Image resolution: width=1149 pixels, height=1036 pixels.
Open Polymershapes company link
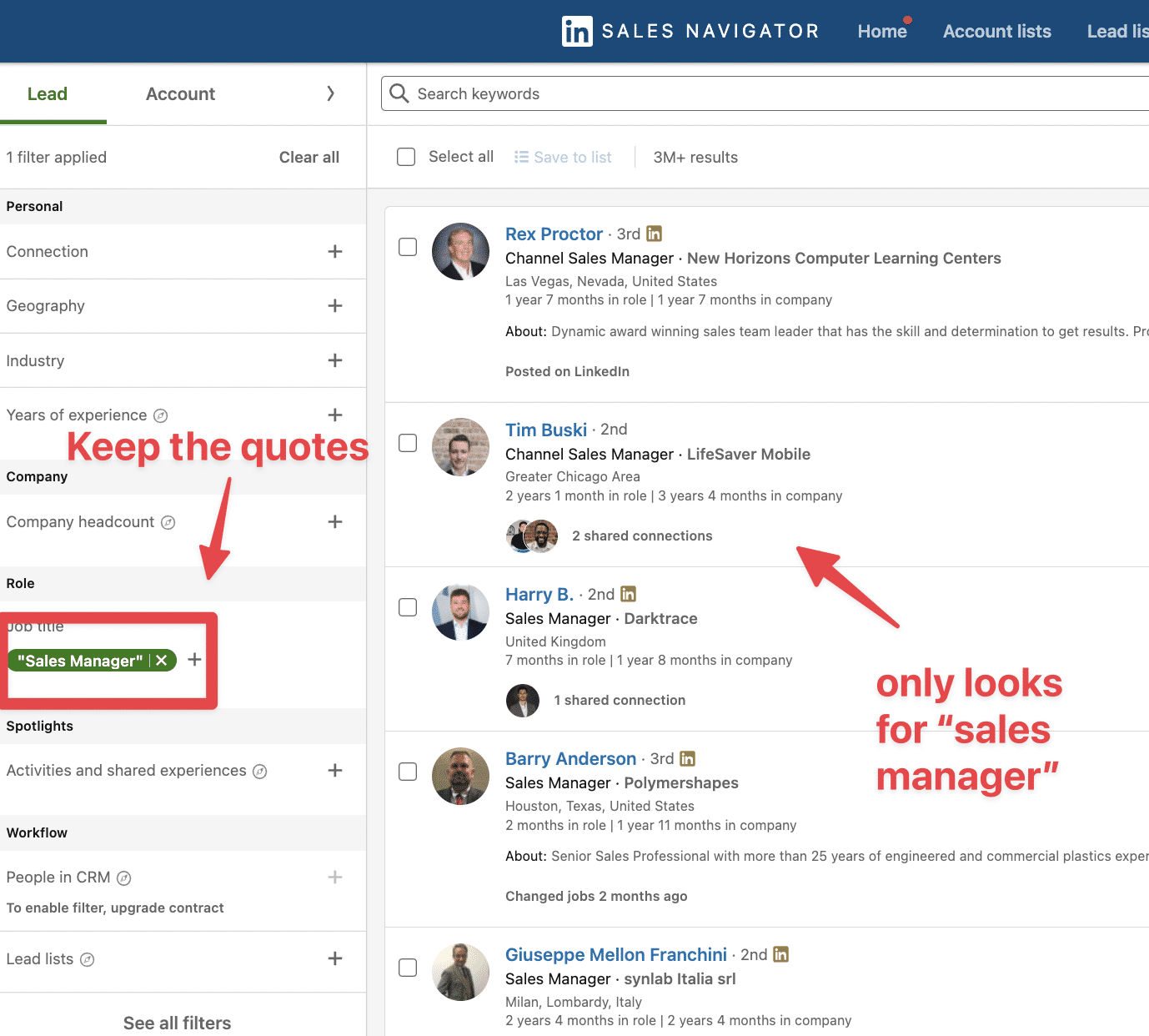click(681, 783)
